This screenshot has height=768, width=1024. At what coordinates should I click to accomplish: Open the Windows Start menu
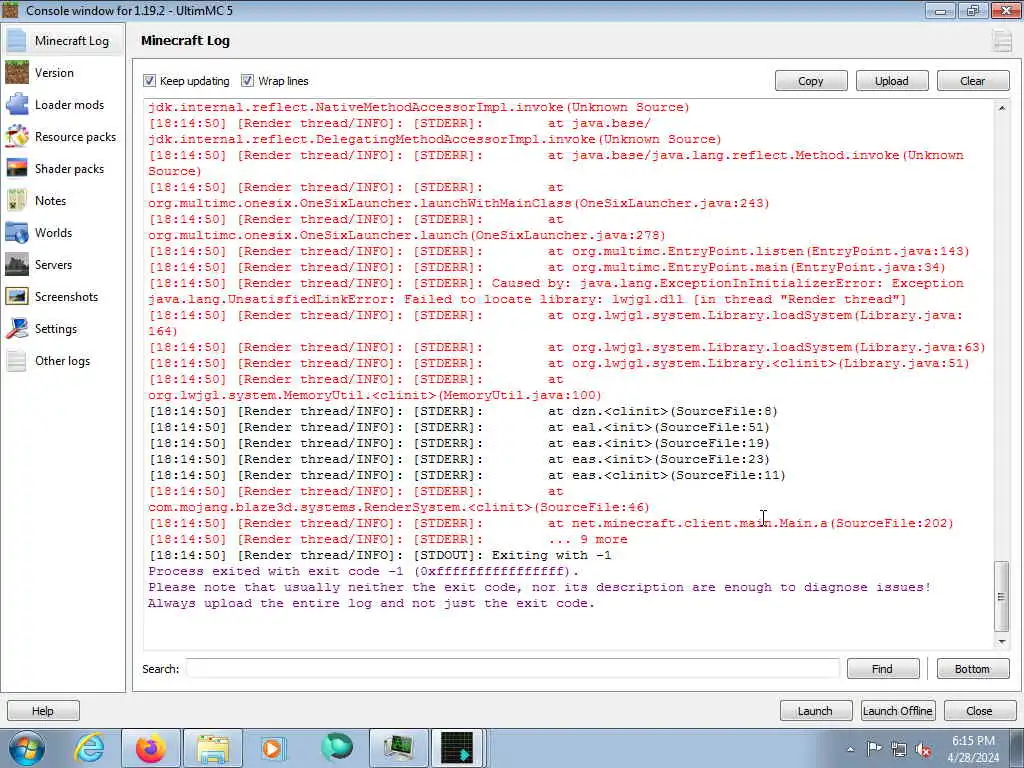[27, 748]
